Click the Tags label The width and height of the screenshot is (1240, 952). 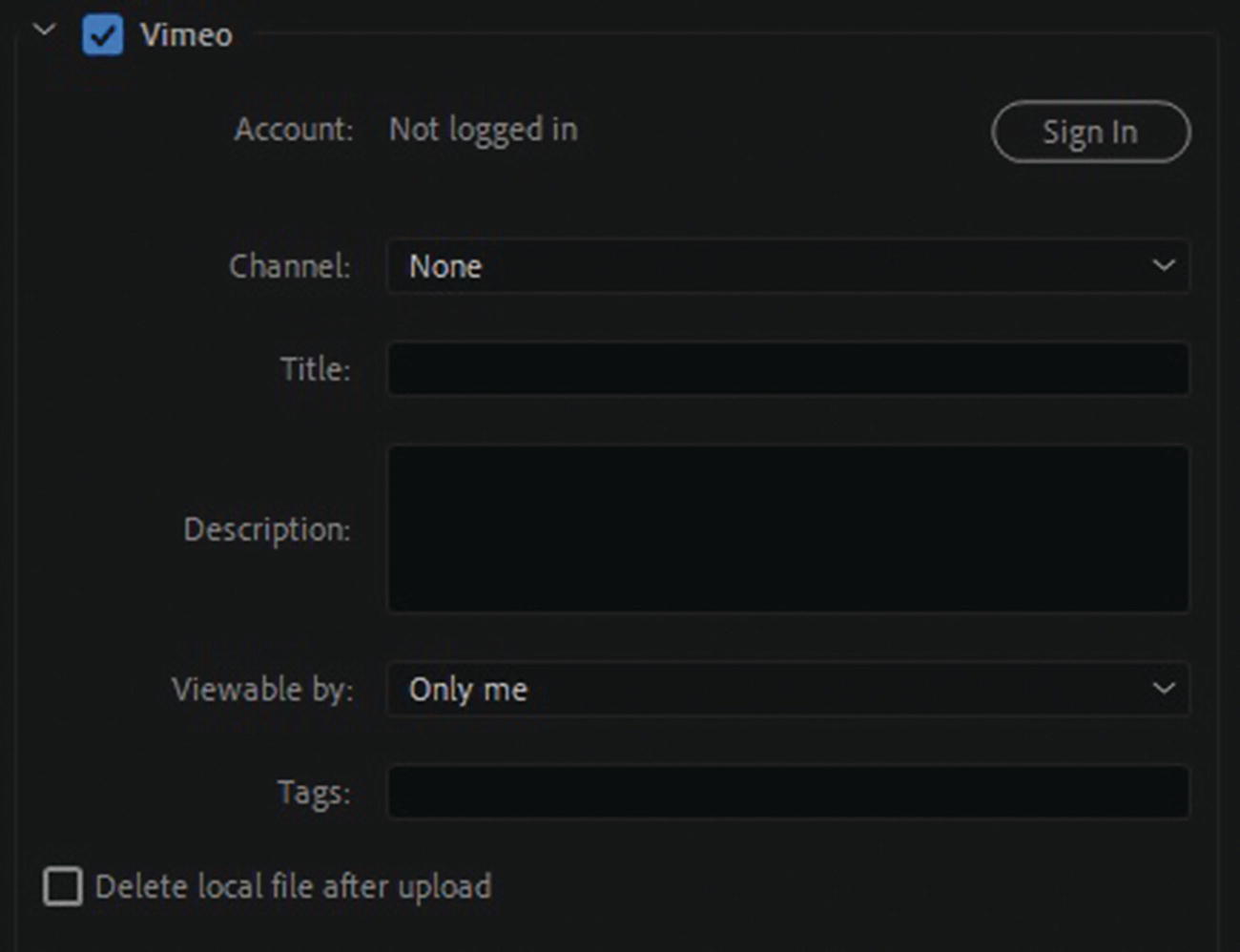click(314, 793)
